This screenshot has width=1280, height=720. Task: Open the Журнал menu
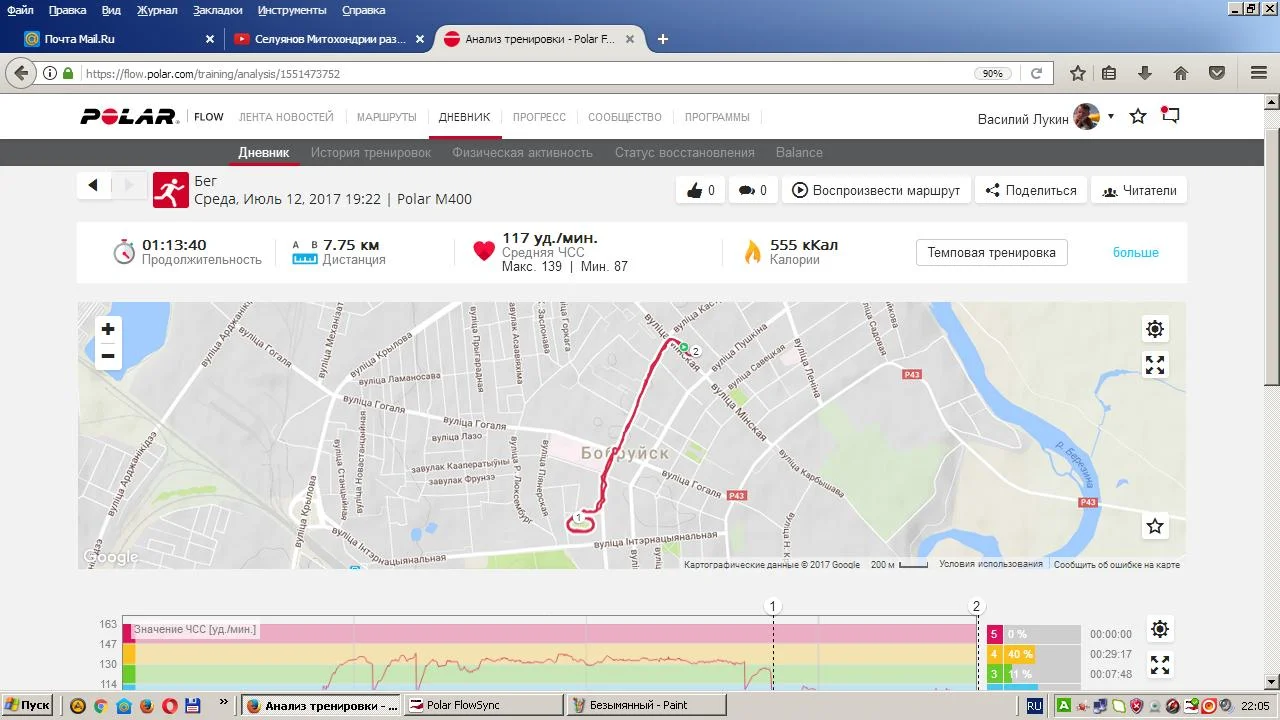coord(157,10)
